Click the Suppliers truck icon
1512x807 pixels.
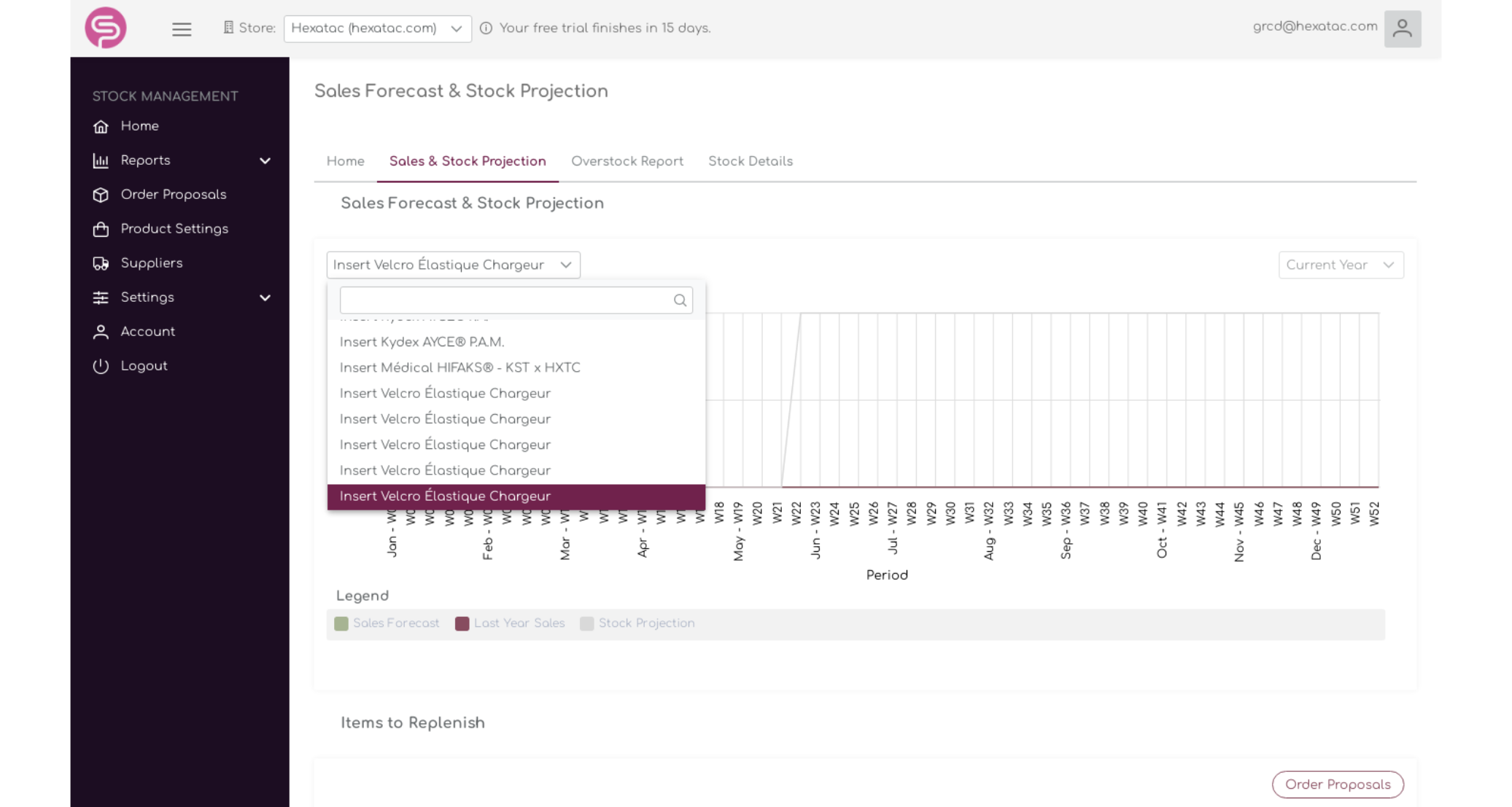pyautogui.click(x=101, y=264)
